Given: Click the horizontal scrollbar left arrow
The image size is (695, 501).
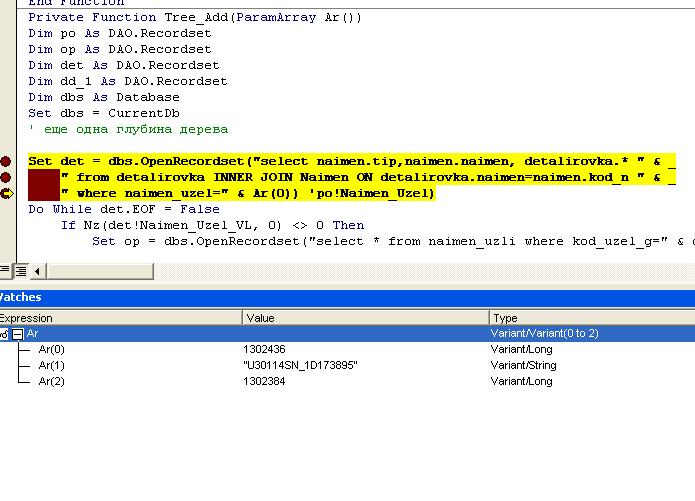Looking at the screenshot, I should click(38, 271).
